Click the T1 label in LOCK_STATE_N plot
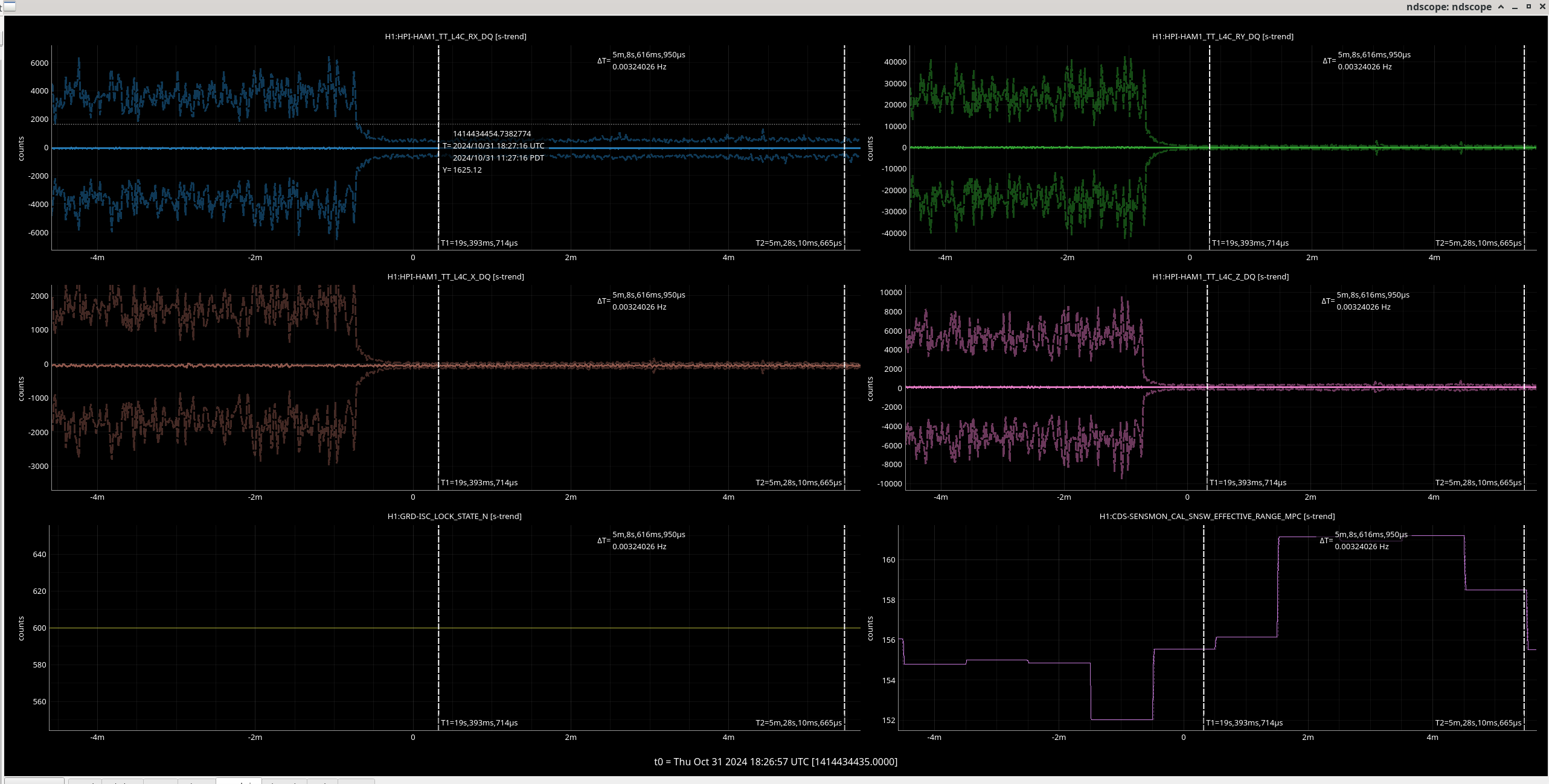The height and width of the screenshot is (784, 1549). pyautogui.click(x=479, y=723)
